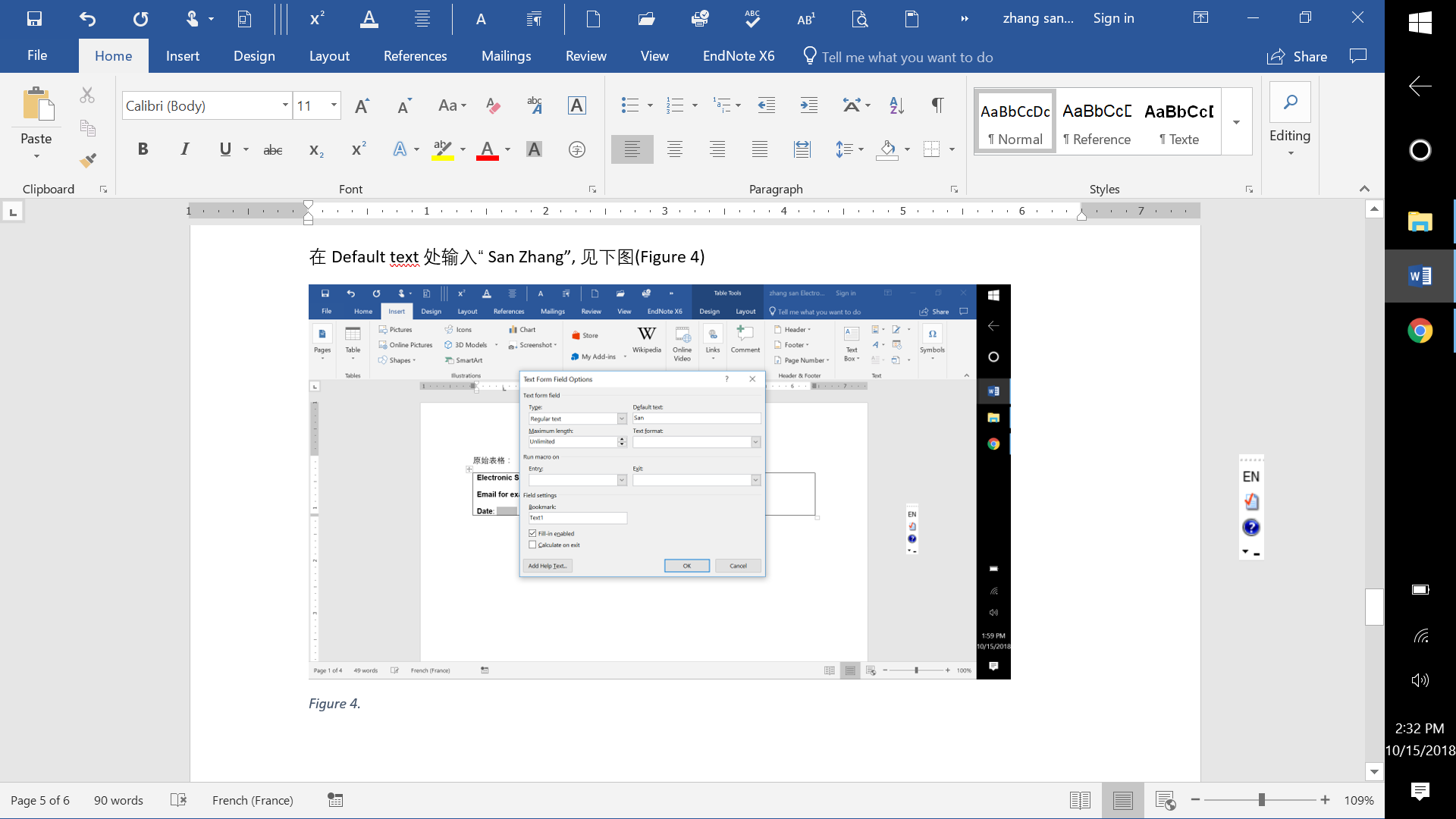Viewport: 1456px width, 819px height.
Task: Open the font name dropdown
Action: coord(285,105)
